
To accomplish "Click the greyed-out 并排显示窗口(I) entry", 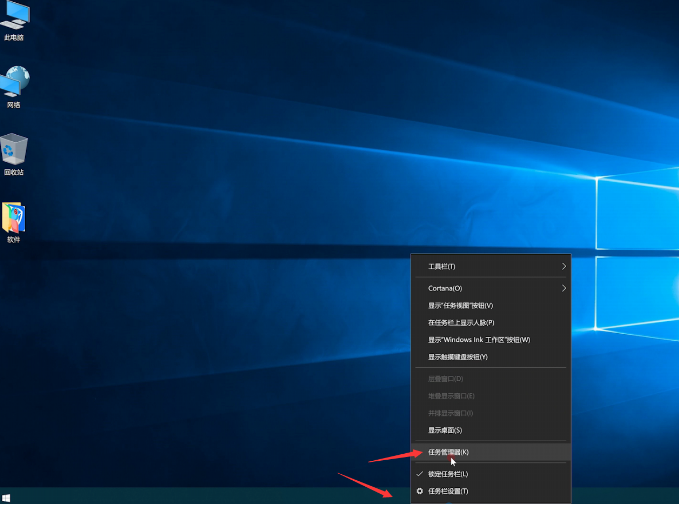I will (x=450, y=413).
